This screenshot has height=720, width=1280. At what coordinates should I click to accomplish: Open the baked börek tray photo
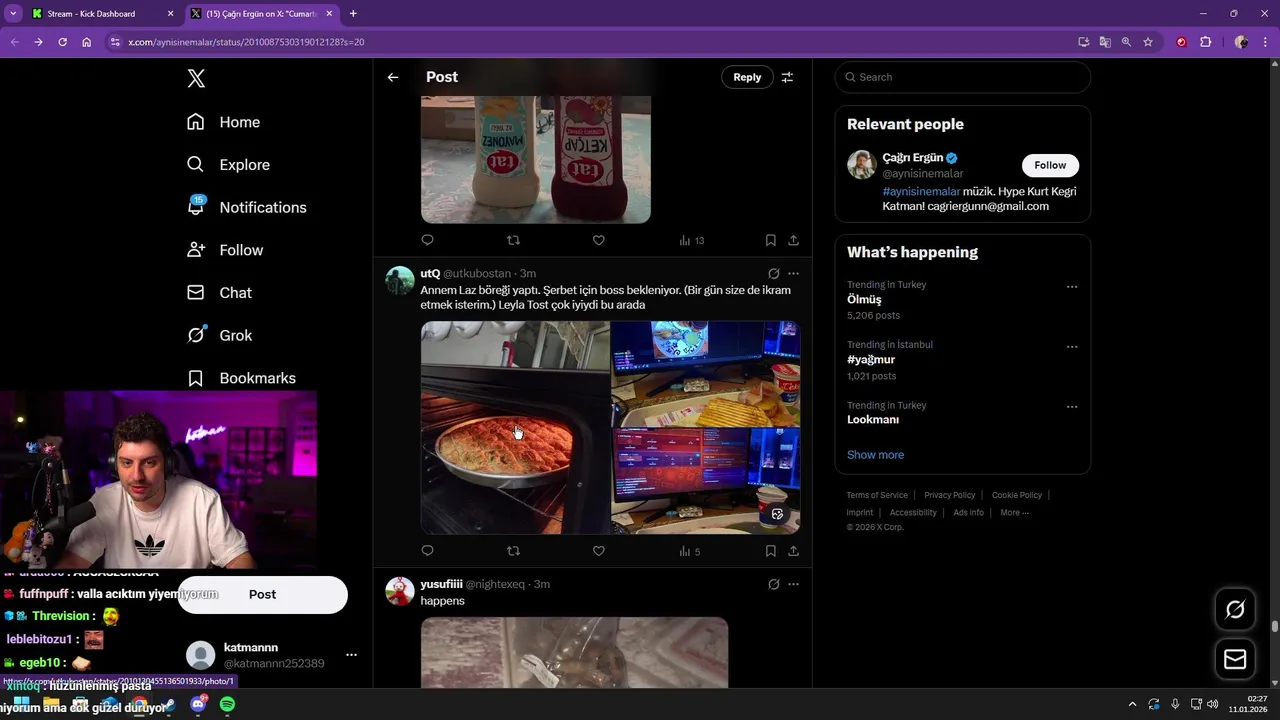(x=515, y=428)
